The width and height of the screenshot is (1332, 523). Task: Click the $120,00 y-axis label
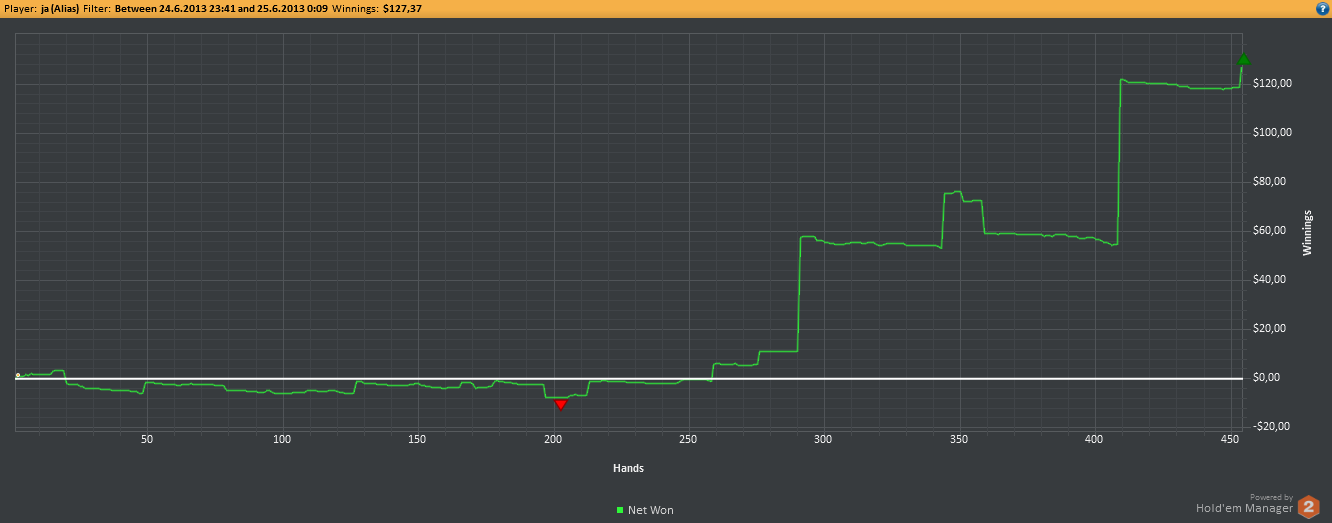tap(1272, 83)
